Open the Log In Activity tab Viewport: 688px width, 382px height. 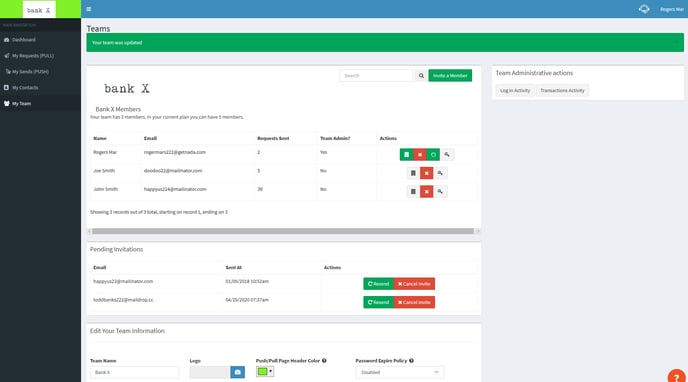coord(515,90)
